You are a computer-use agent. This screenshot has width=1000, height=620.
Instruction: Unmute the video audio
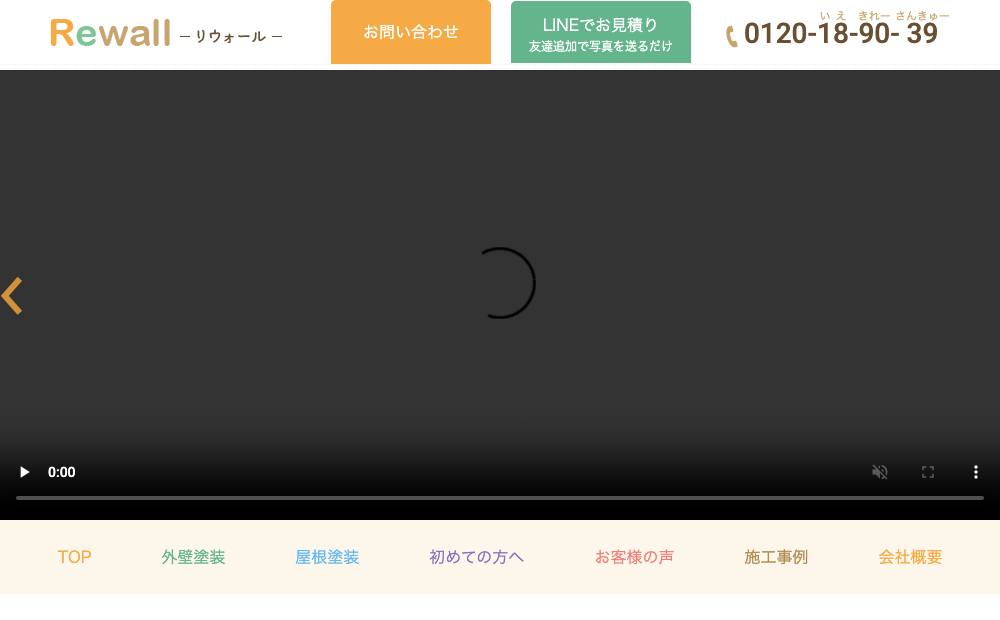pos(879,472)
